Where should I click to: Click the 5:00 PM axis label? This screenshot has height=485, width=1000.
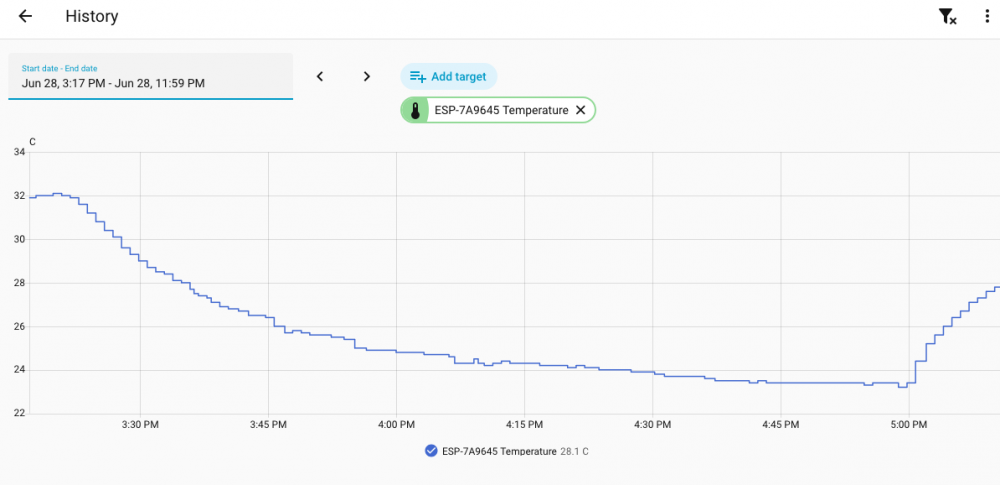pyautogui.click(x=909, y=424)
